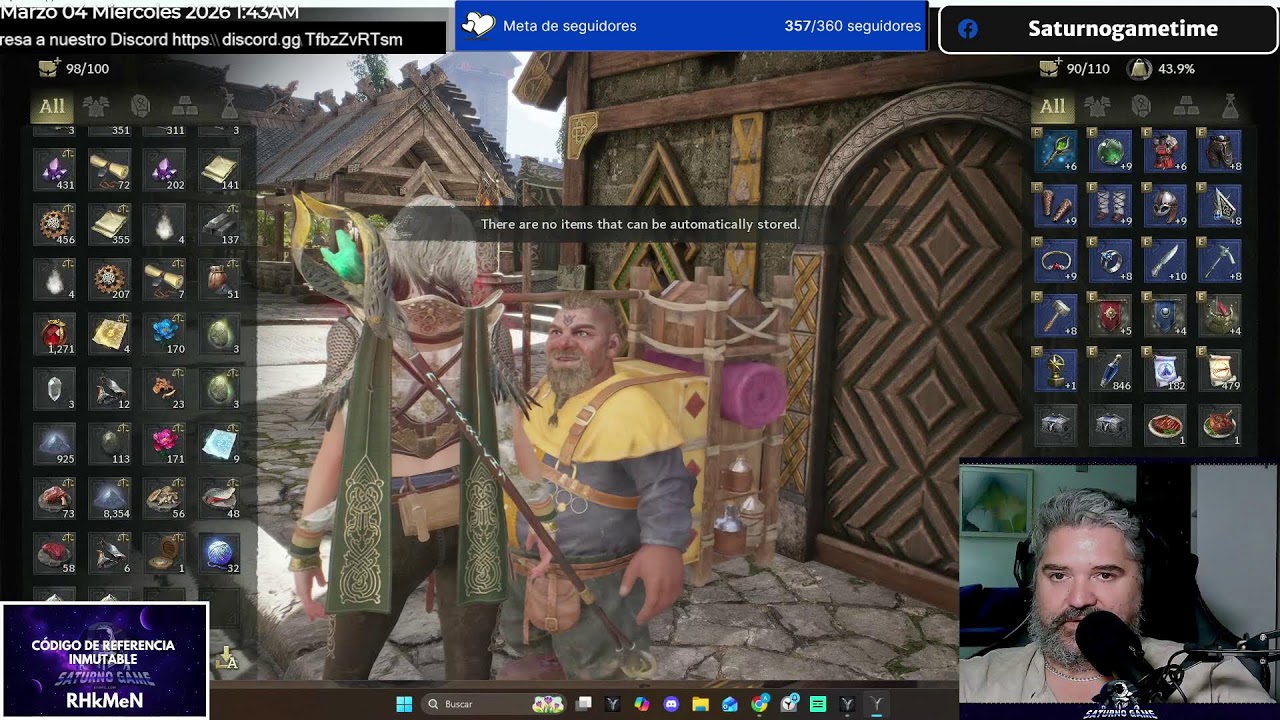1280x720 pixels.
Task: Select the blue scroll stack of 182
Action: click(1165, 370)
